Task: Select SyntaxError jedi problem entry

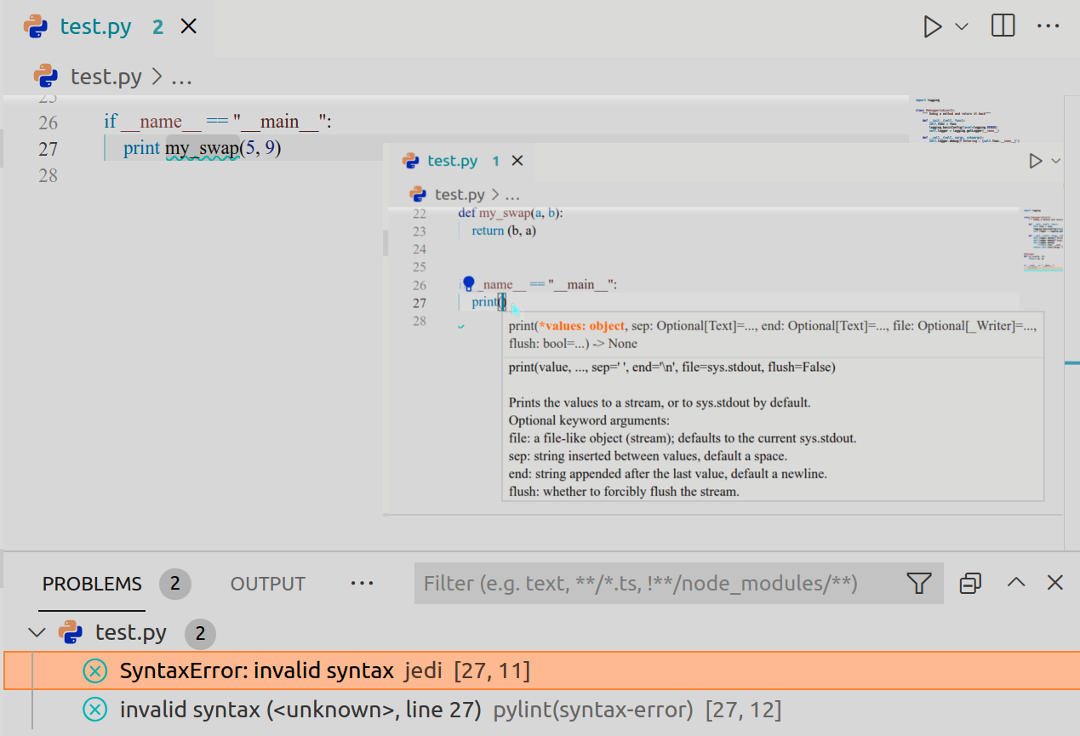Action: (324, 671)
